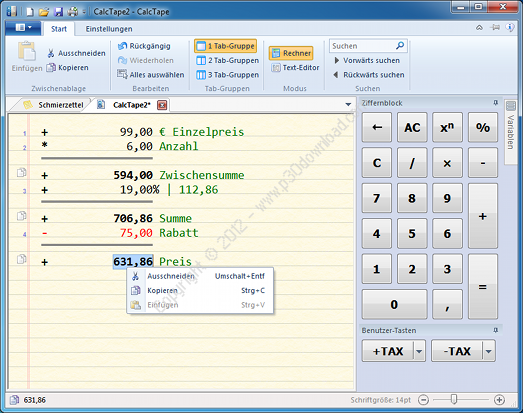The width and height of the screenshot is (523, 413).
Task: Click the C clear key
Action: point(377,163)
